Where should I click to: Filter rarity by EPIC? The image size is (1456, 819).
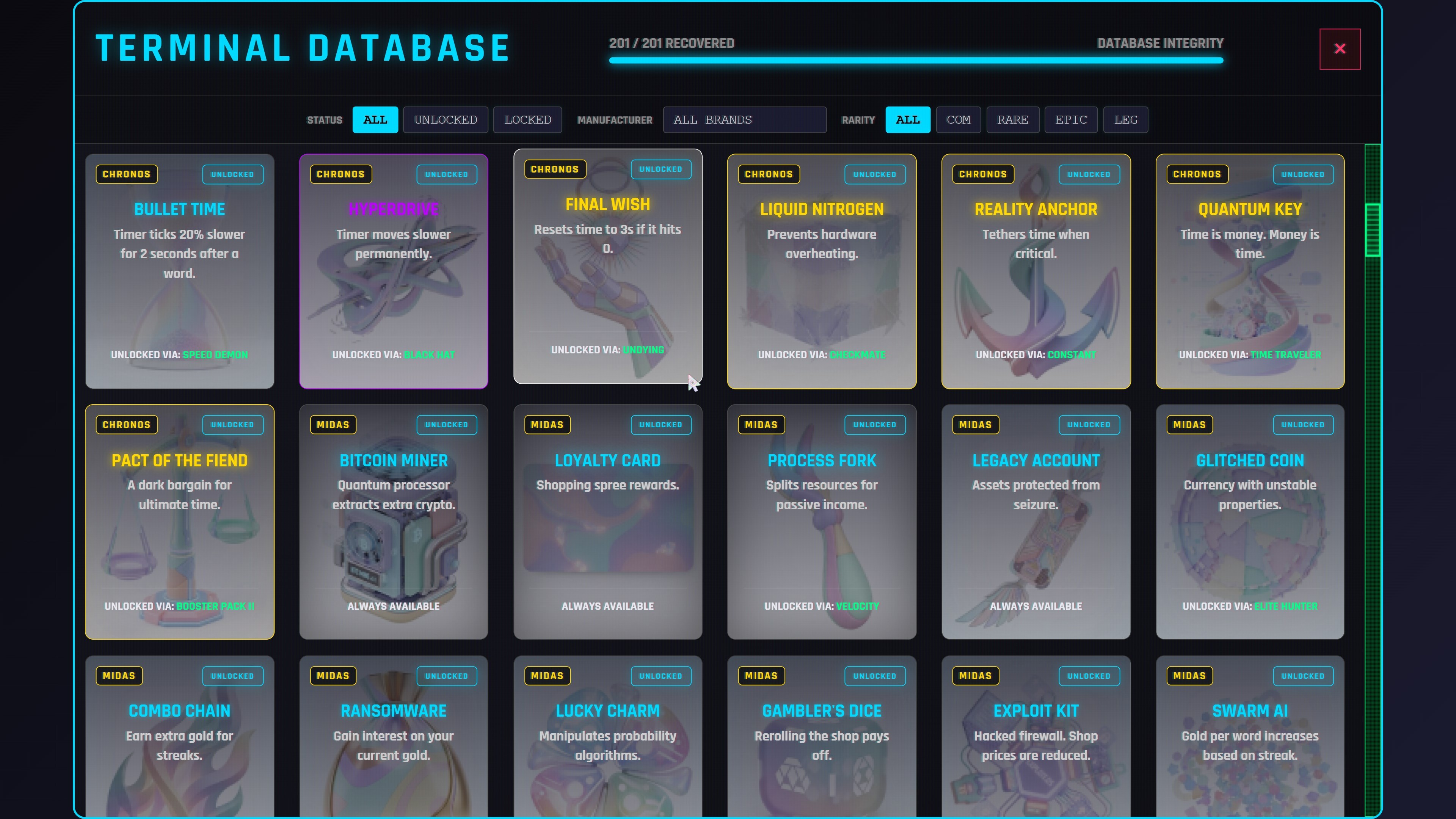pyautogui.click(x=1071, y=120)
